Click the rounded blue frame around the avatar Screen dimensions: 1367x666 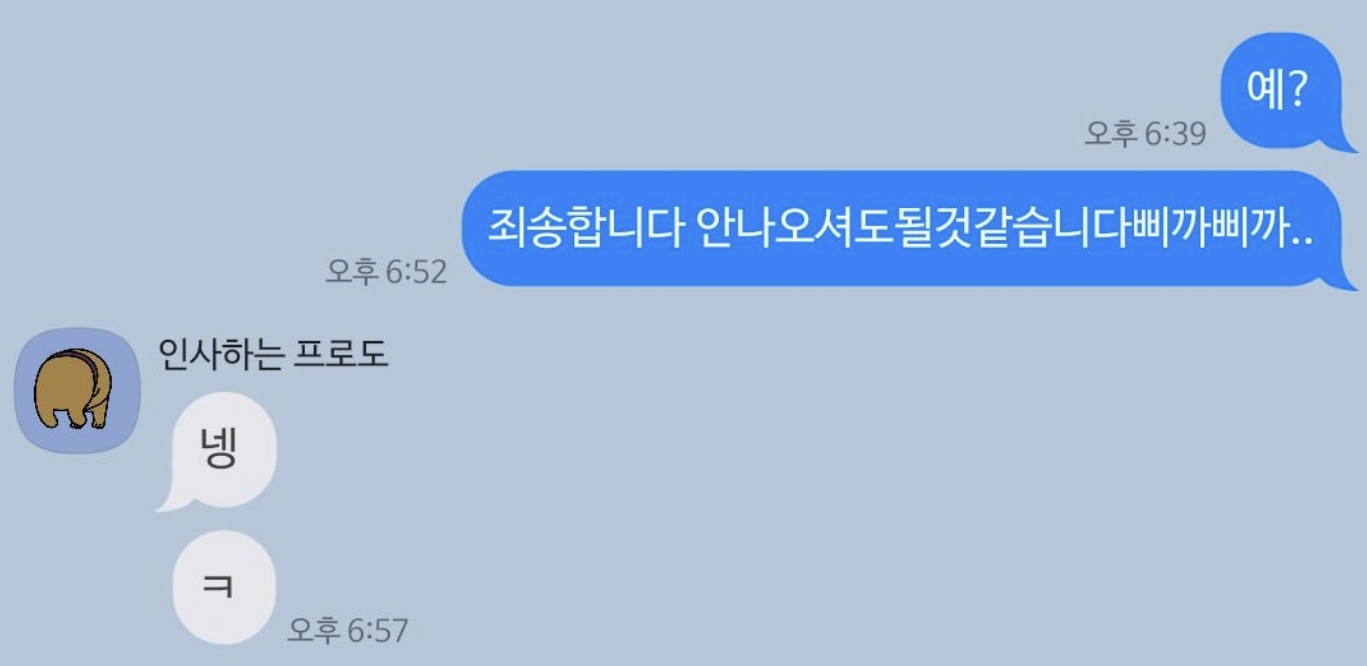point(77,391)
